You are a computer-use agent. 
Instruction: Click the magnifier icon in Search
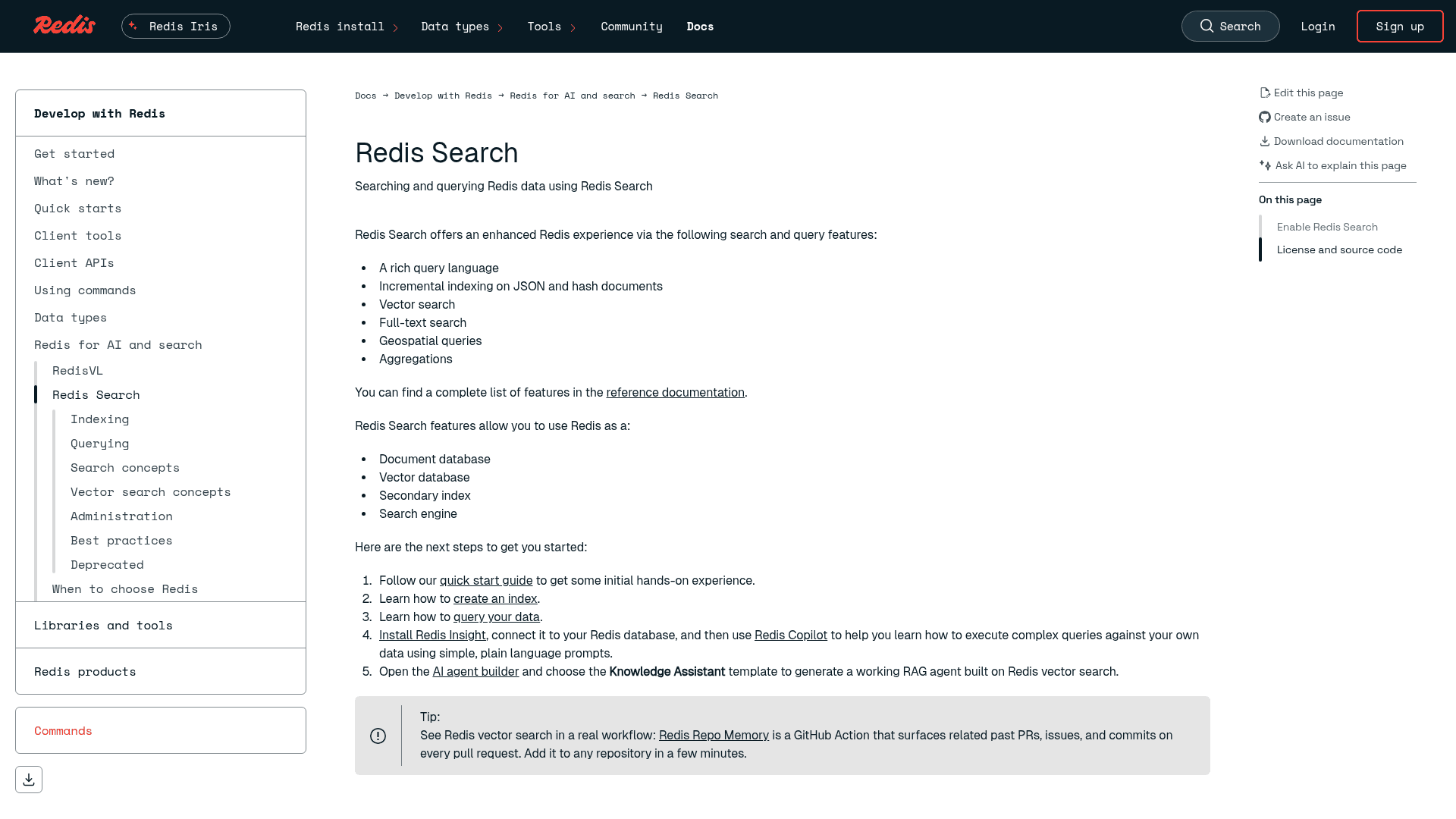coord(1207,26)
